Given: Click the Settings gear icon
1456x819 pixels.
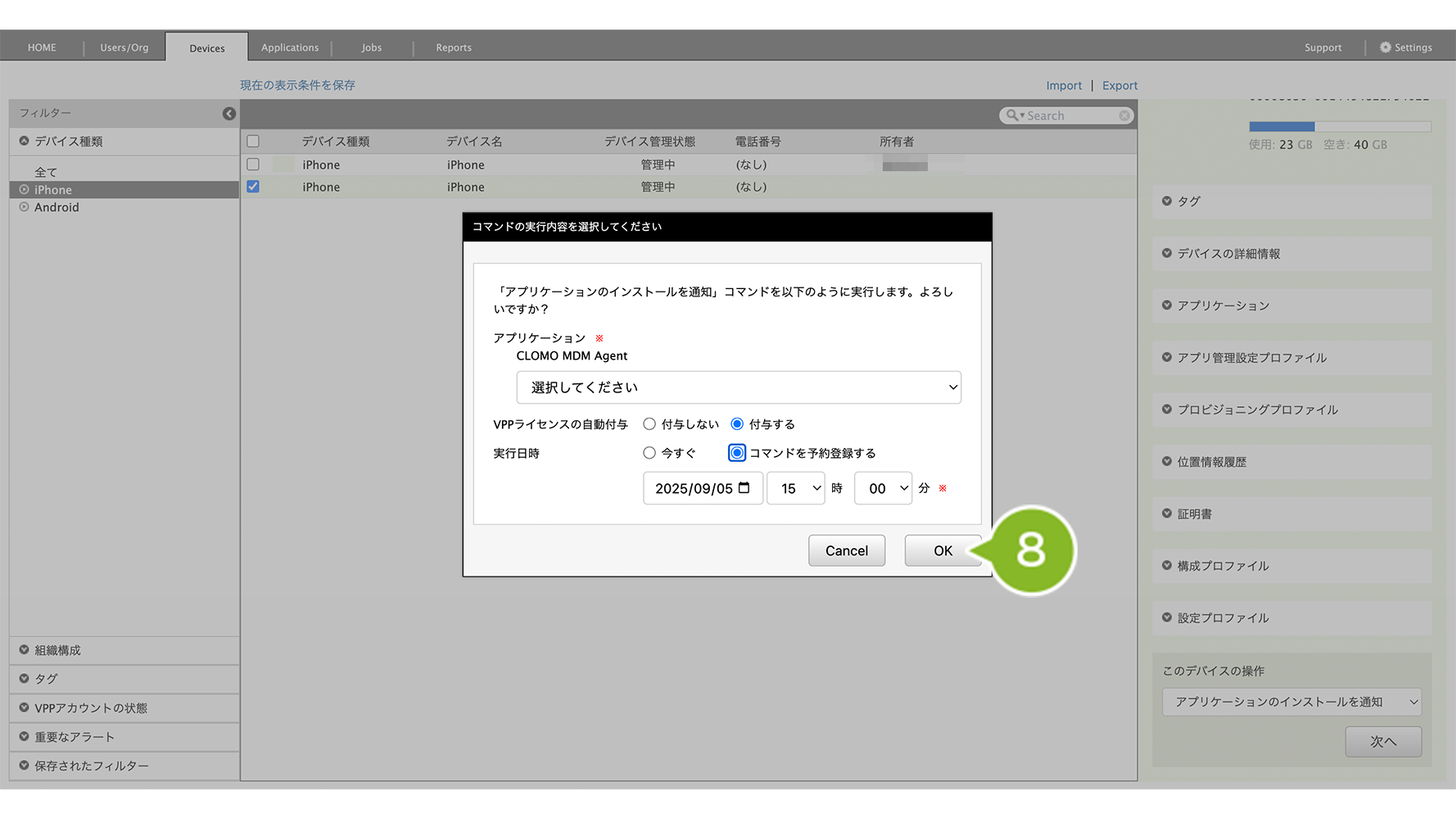Looking at the screenshot, I should (1385, 48).
